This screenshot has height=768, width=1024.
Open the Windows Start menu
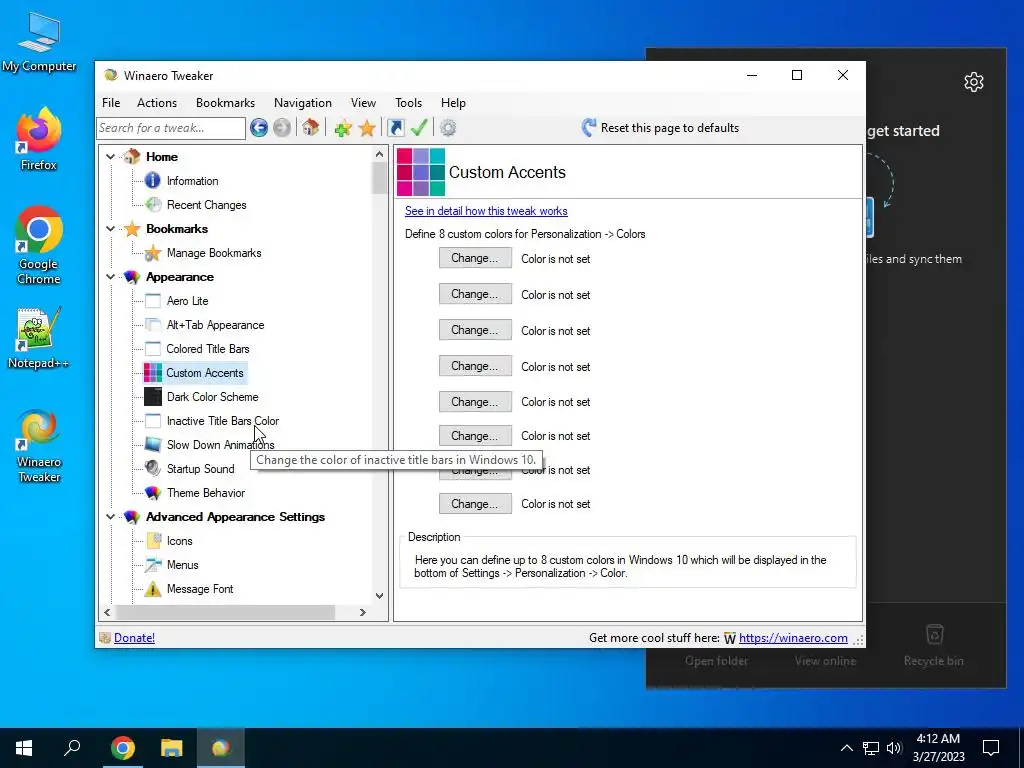[24, 748]
